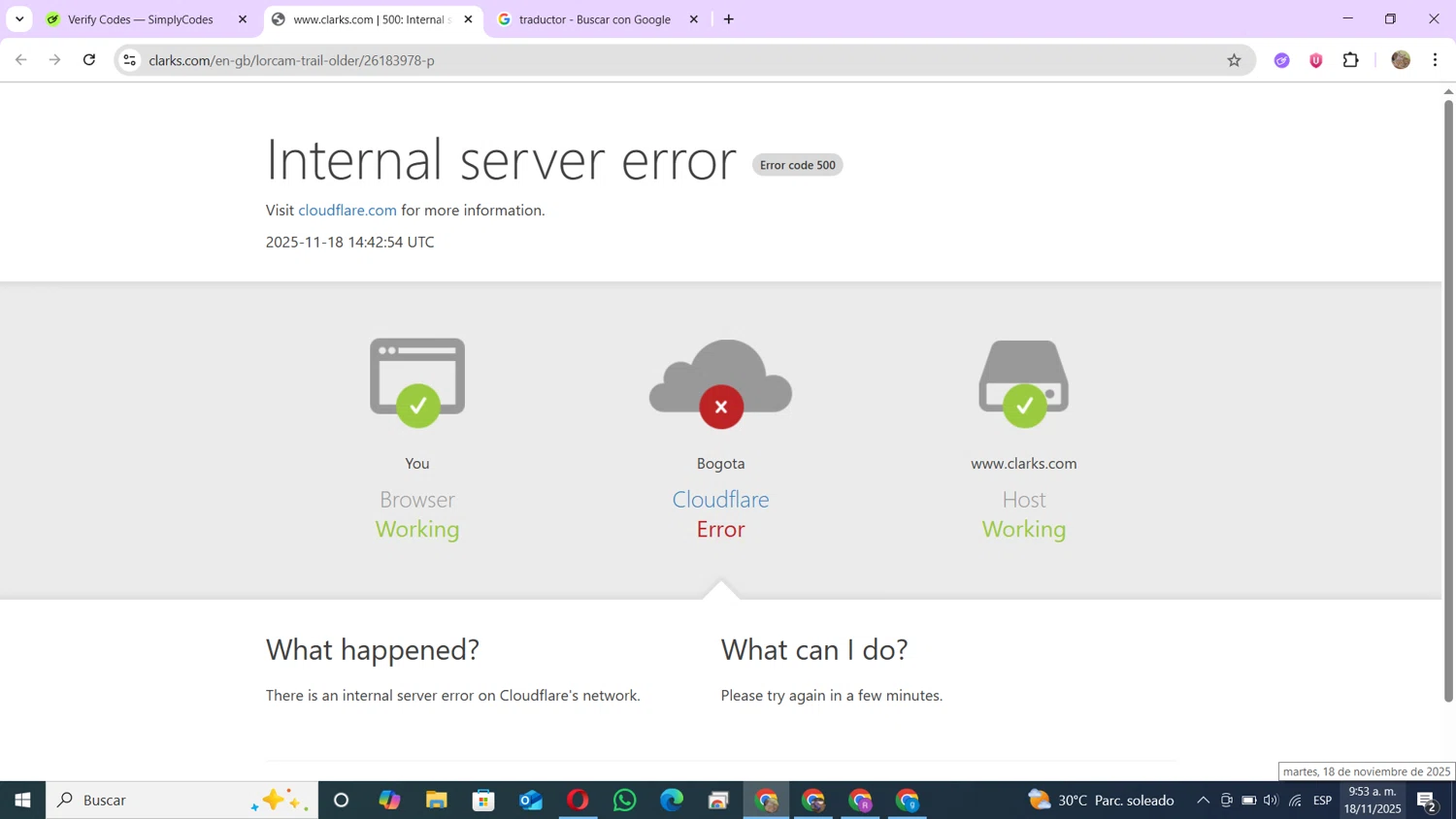Open the cloudflare.com link

(347, 211)
